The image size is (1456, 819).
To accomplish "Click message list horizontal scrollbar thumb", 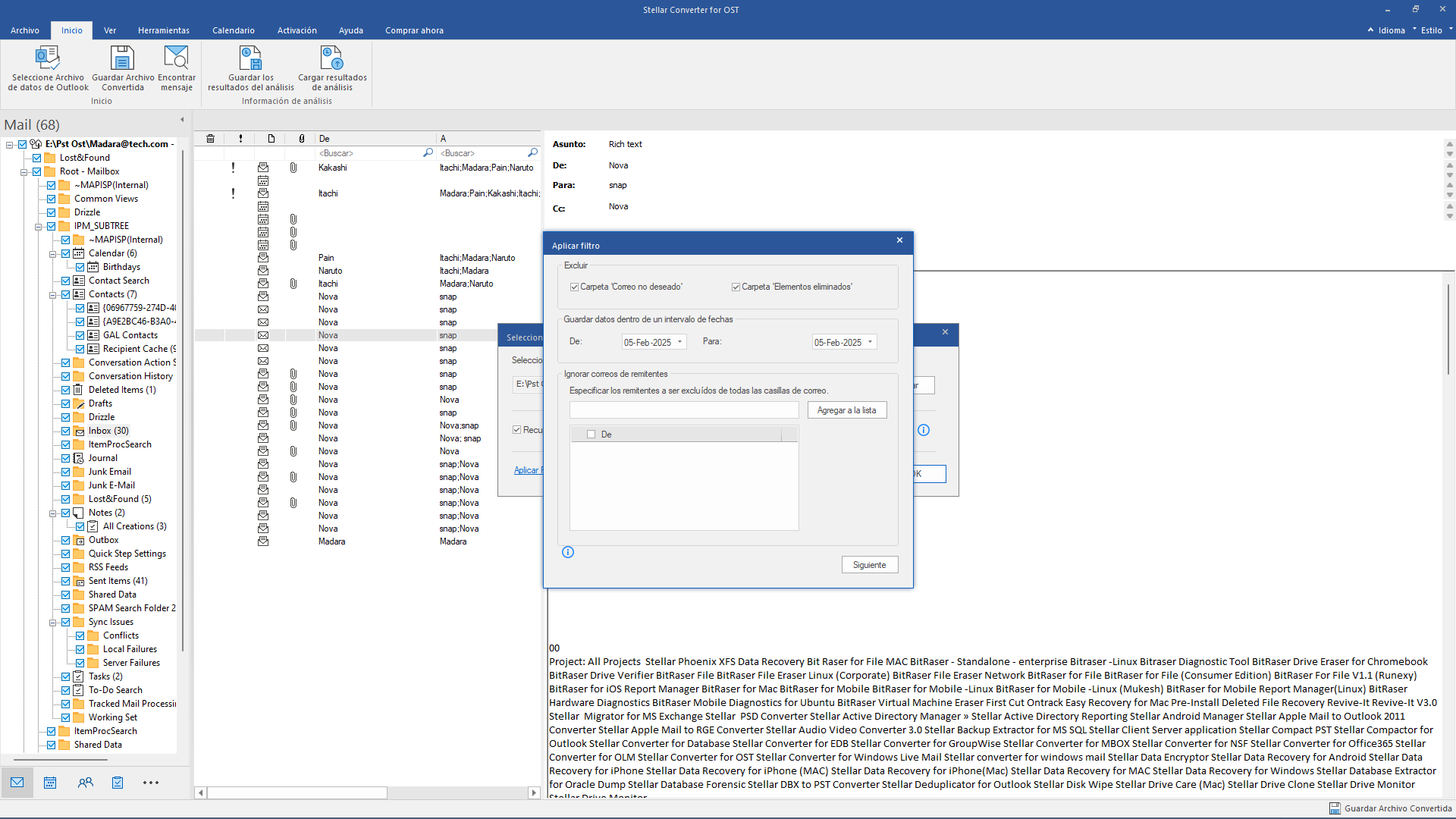I will (x=297, y=792).
